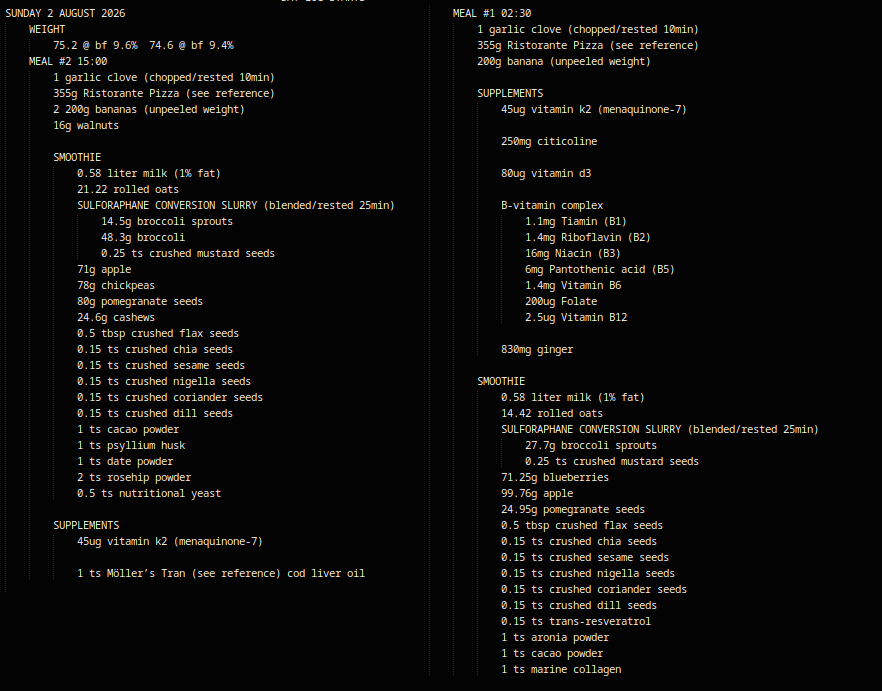
Task: Select the 16g walnuts line
Action: (86, 125)
